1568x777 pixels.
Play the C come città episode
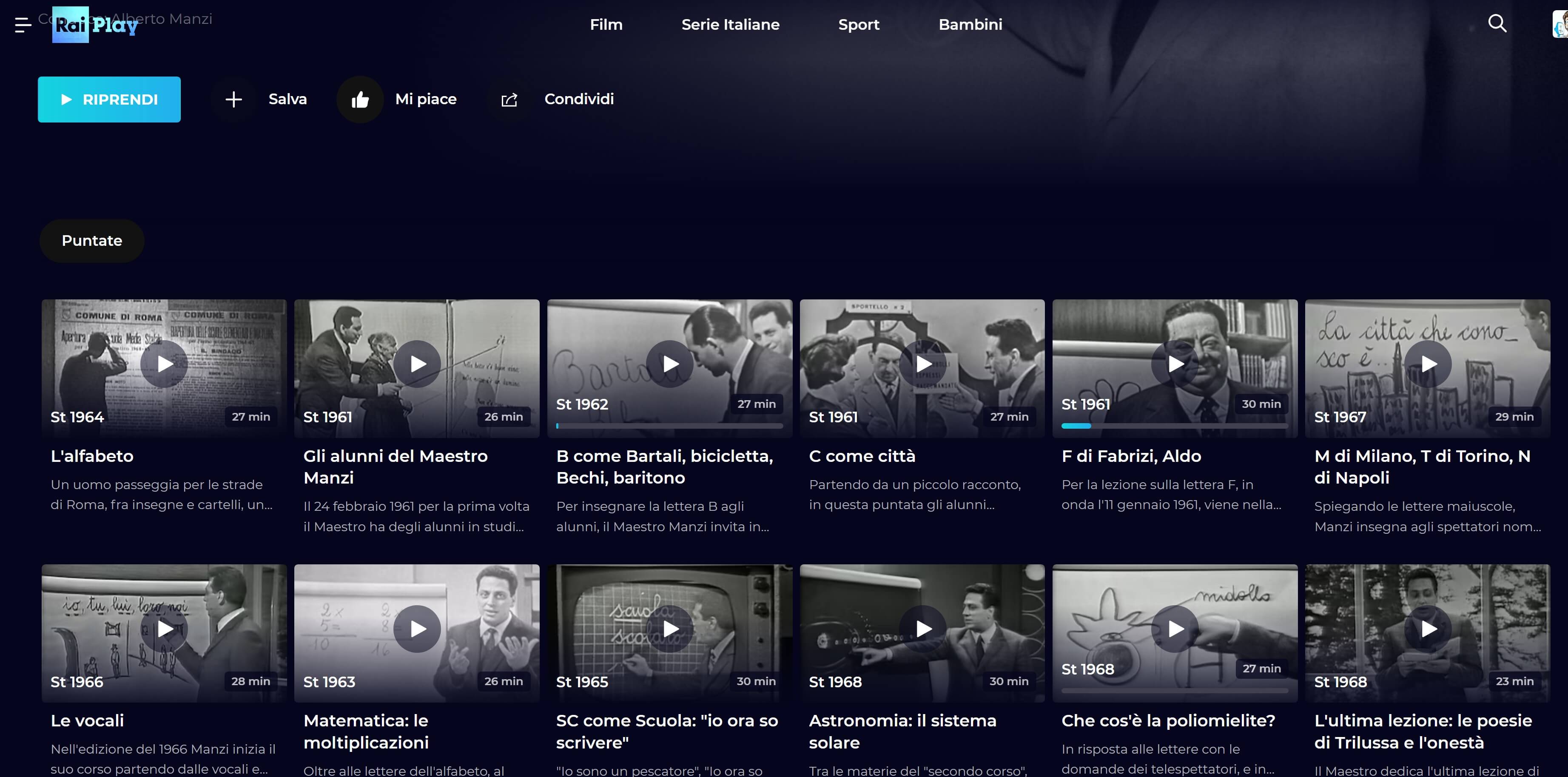(x=923, y=364)
